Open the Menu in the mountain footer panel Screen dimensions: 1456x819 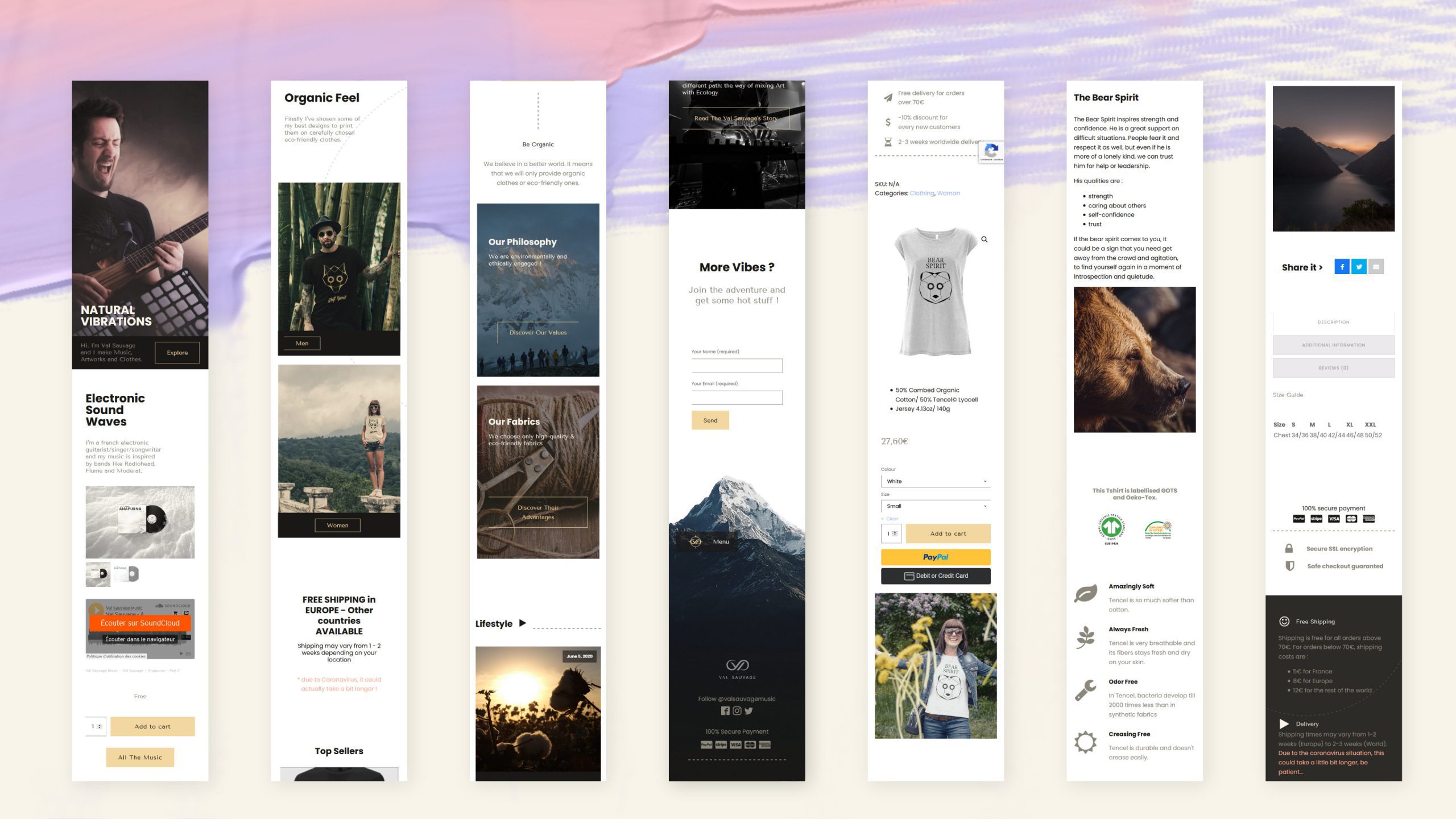tap(722, 541)
